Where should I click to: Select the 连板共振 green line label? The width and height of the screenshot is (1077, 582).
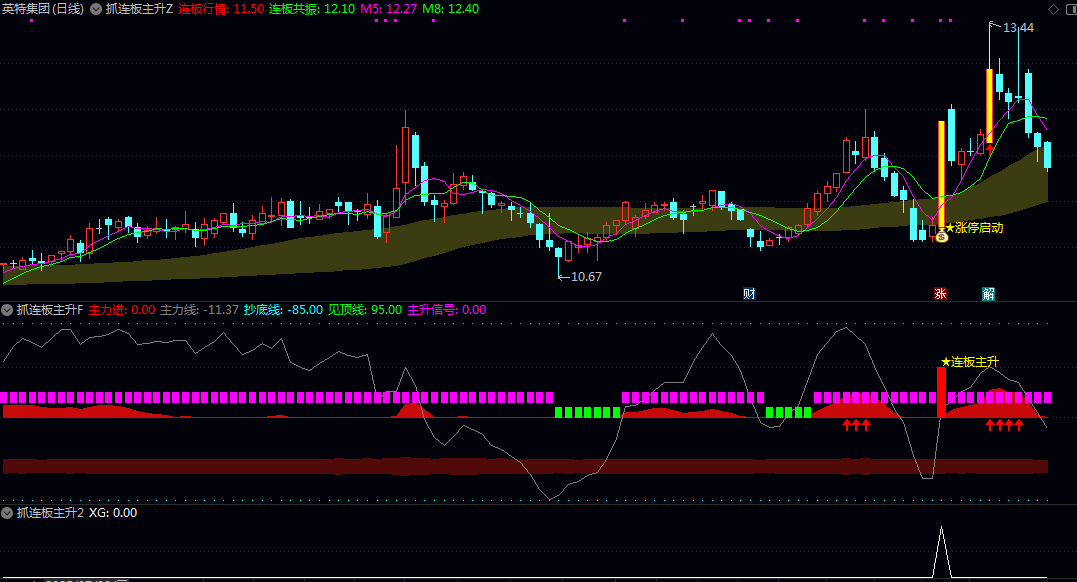311,9
